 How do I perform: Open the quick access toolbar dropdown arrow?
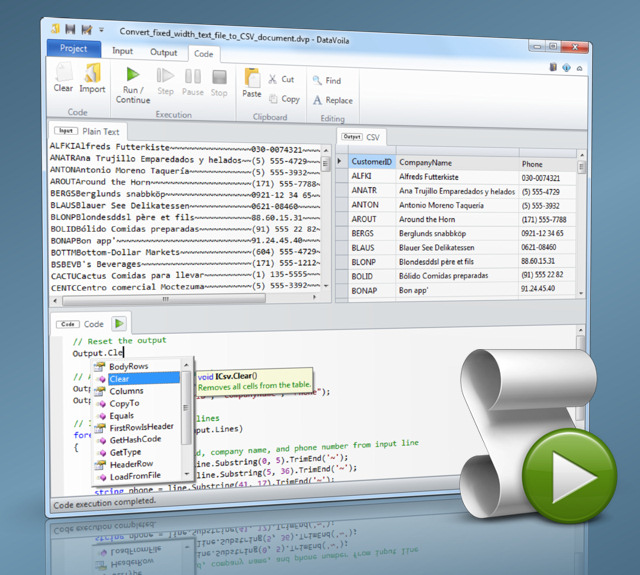(101, 30)
